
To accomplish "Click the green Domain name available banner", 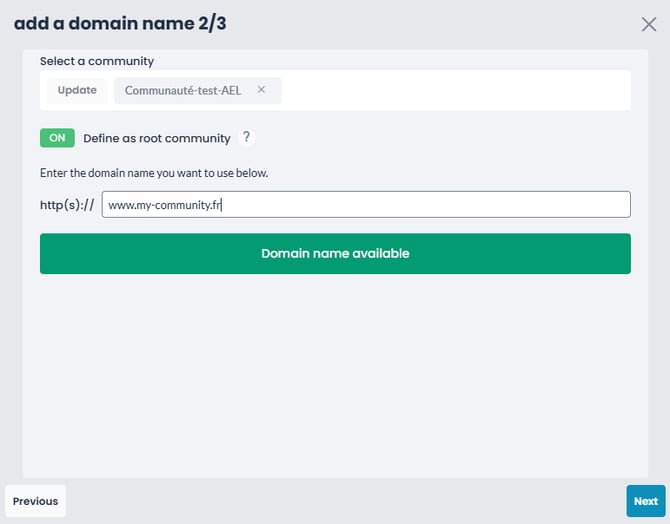I will pos(335,253).
